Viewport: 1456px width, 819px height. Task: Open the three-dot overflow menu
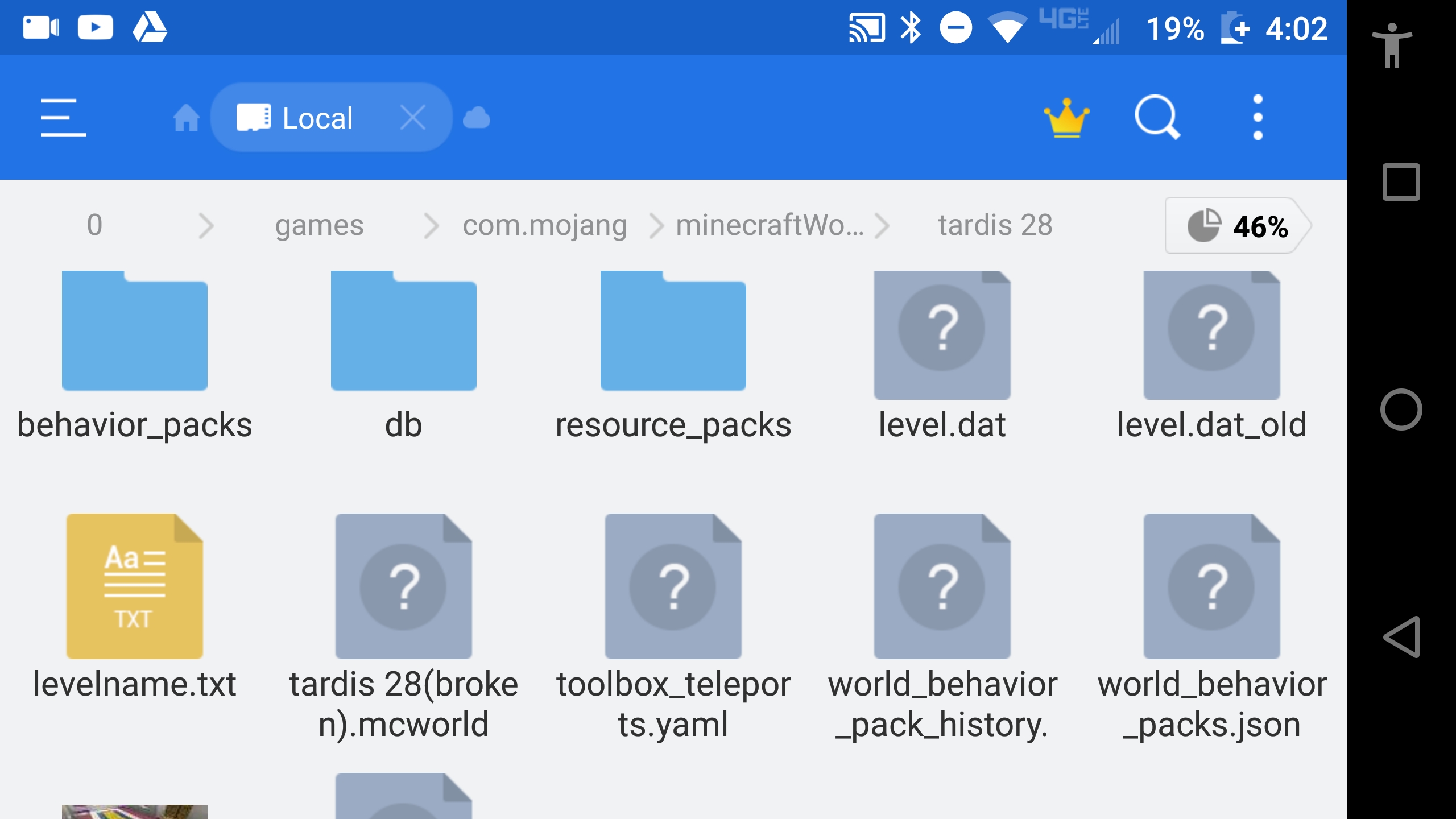click(x=1258, y=118)
